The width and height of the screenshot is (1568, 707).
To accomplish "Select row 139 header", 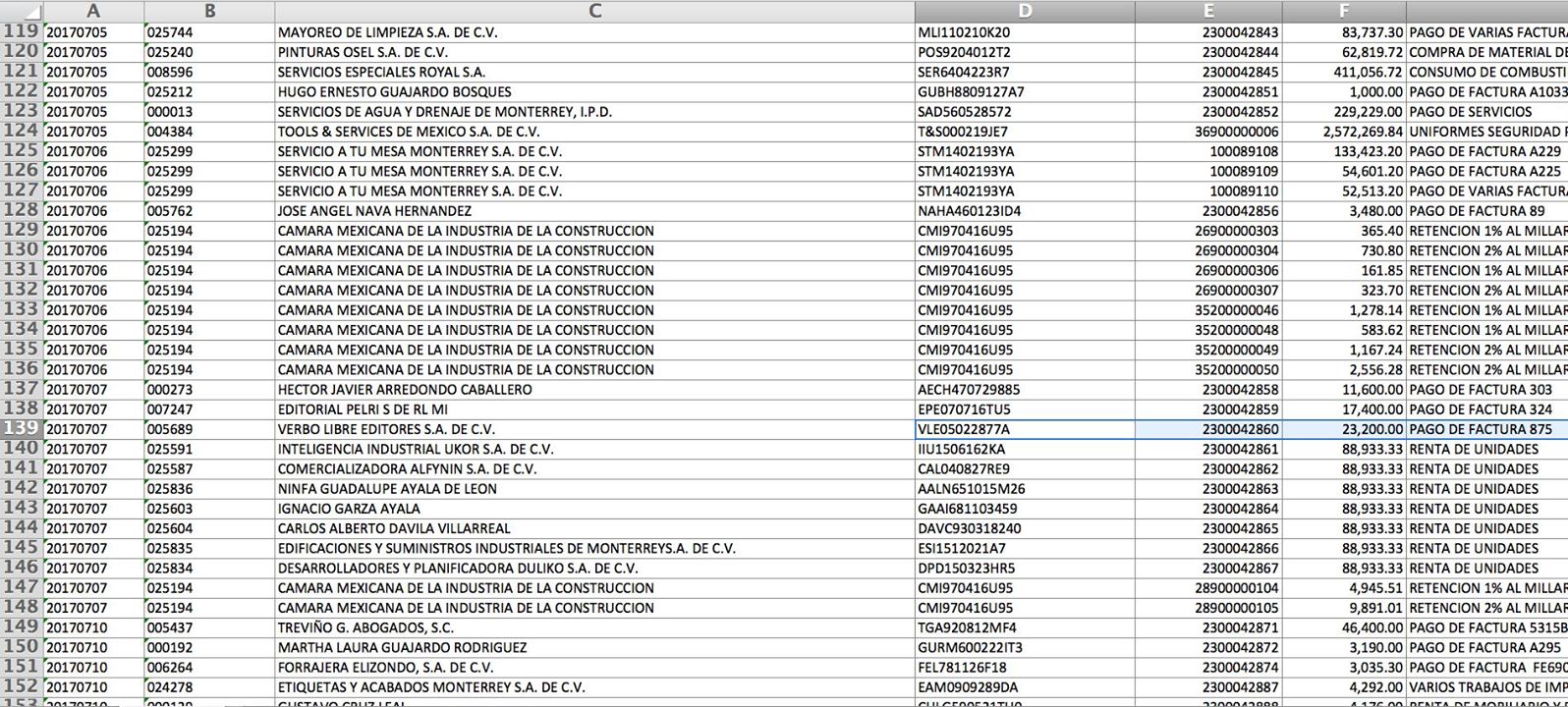I will tap(21, 429).
